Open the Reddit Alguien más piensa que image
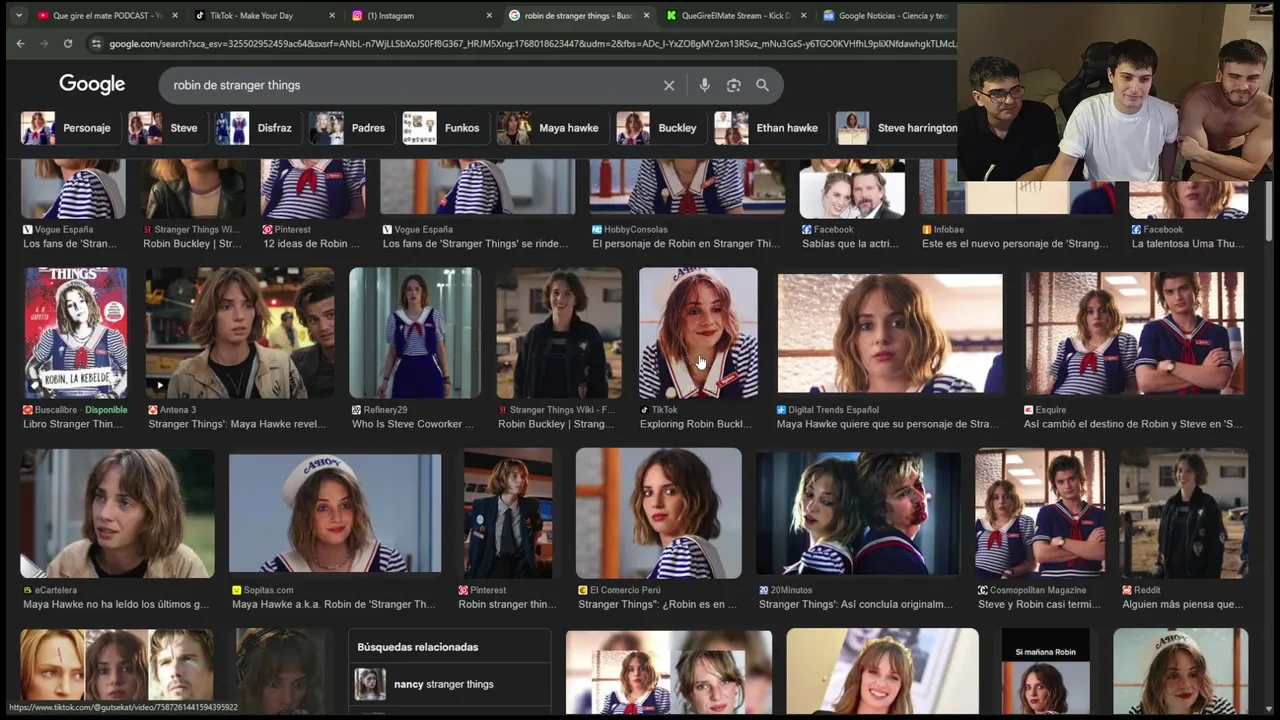Viewport: 1280px width, 720px height. pos(1184,513)
